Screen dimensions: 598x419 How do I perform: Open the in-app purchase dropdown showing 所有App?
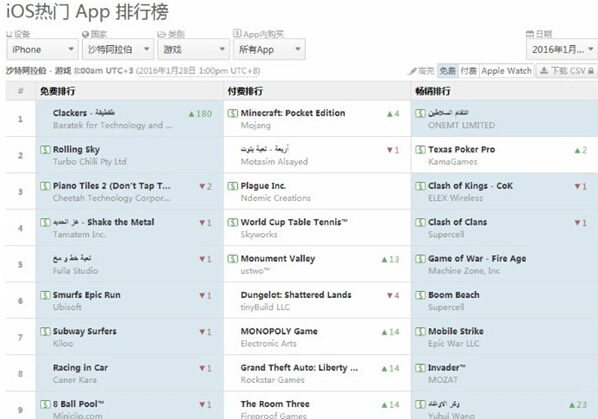click(269, 49)
